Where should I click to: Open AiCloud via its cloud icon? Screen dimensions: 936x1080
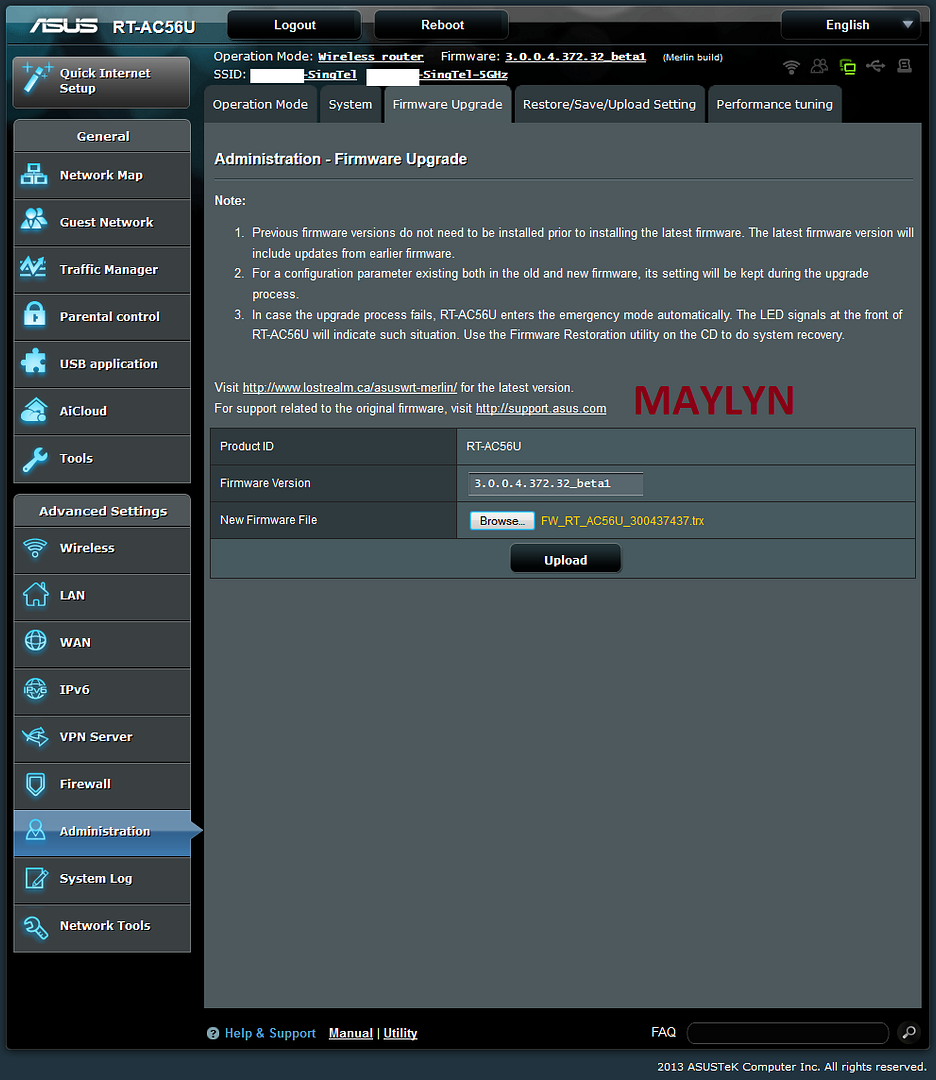(35, 411)
